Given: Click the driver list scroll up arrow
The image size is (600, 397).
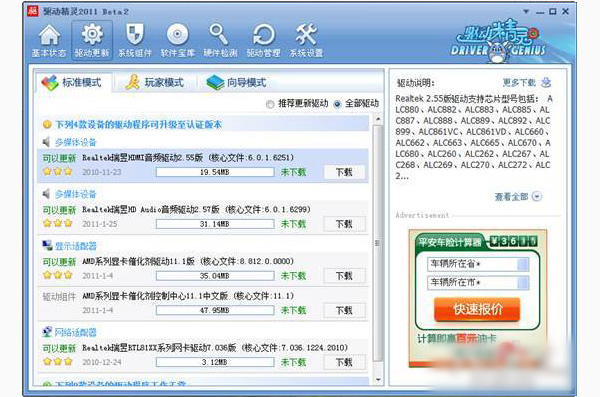Looking at the screenshot, I should click(378, 119).
